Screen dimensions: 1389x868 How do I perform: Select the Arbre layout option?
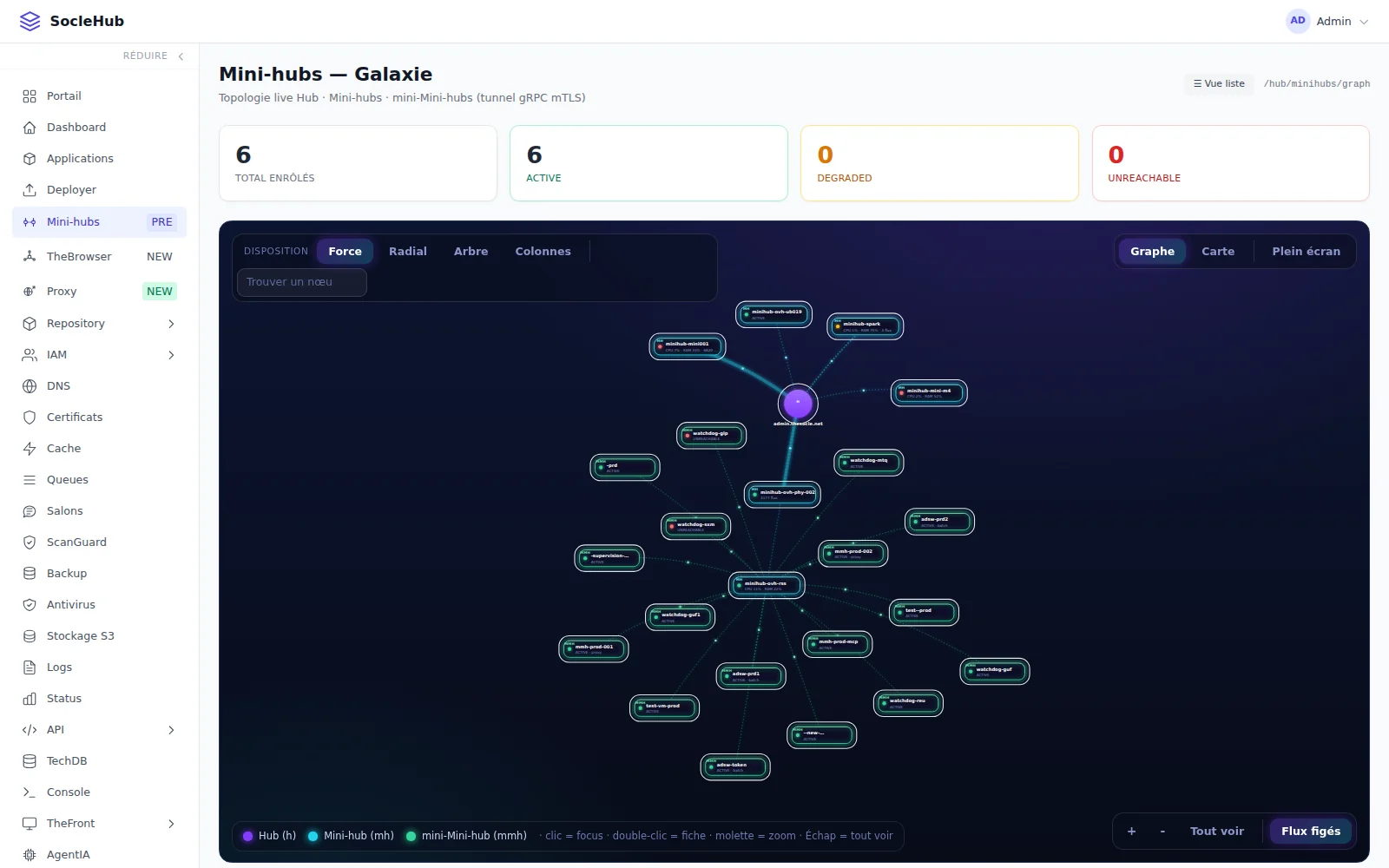click(x=471, y=252)
